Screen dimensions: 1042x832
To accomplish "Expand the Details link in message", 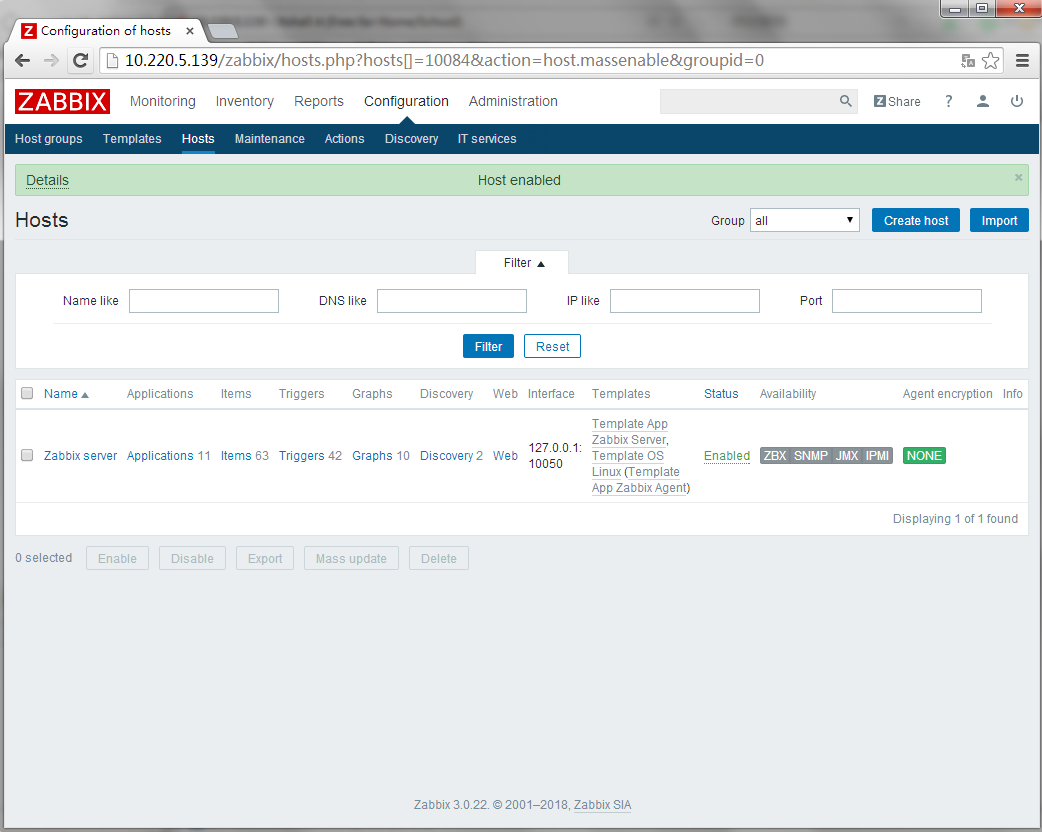I will tap(47, 180).
